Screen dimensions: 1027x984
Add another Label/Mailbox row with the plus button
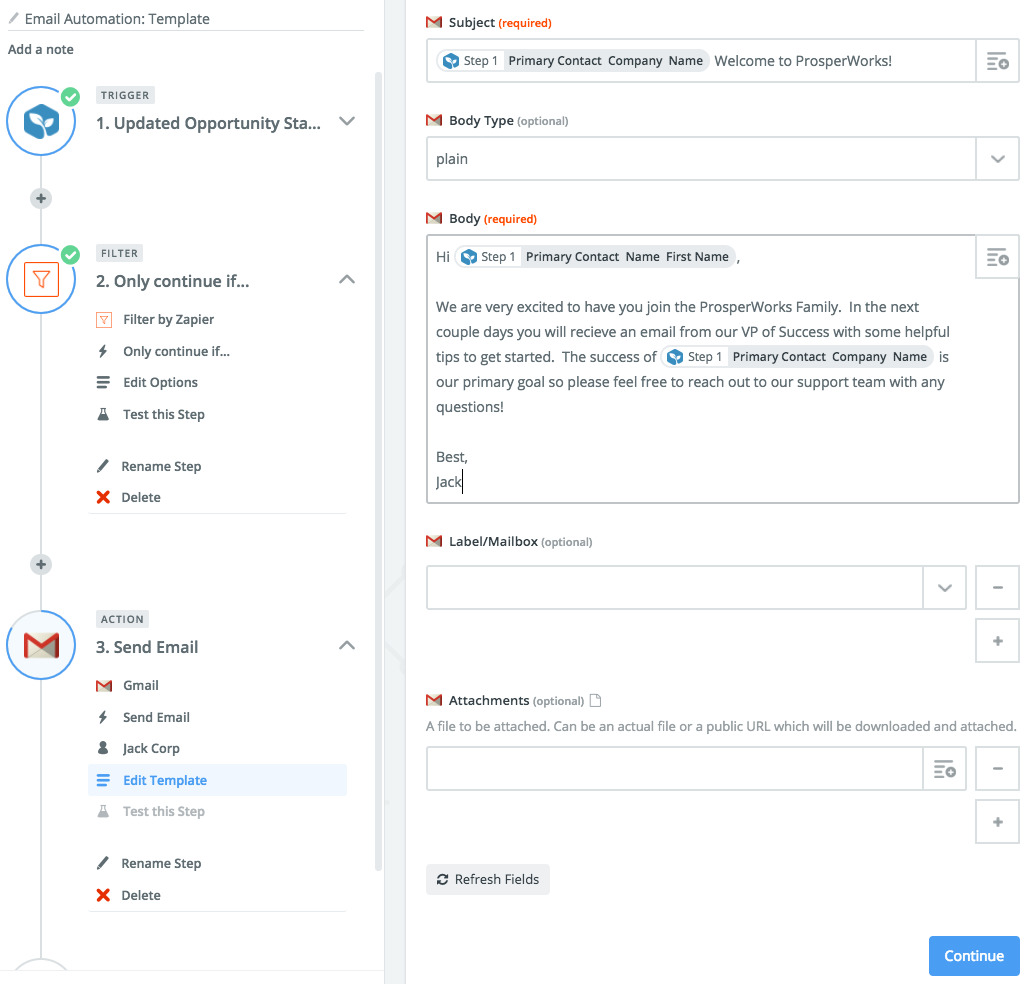(997, 641)
